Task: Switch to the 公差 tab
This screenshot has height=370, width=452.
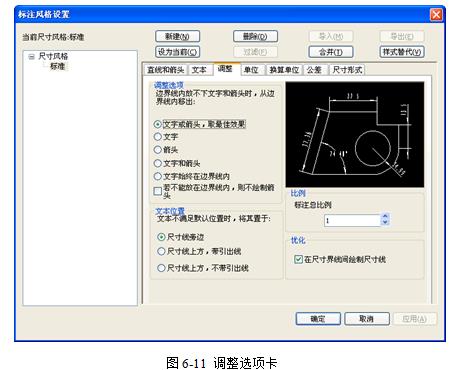Action: pos(314,70)
